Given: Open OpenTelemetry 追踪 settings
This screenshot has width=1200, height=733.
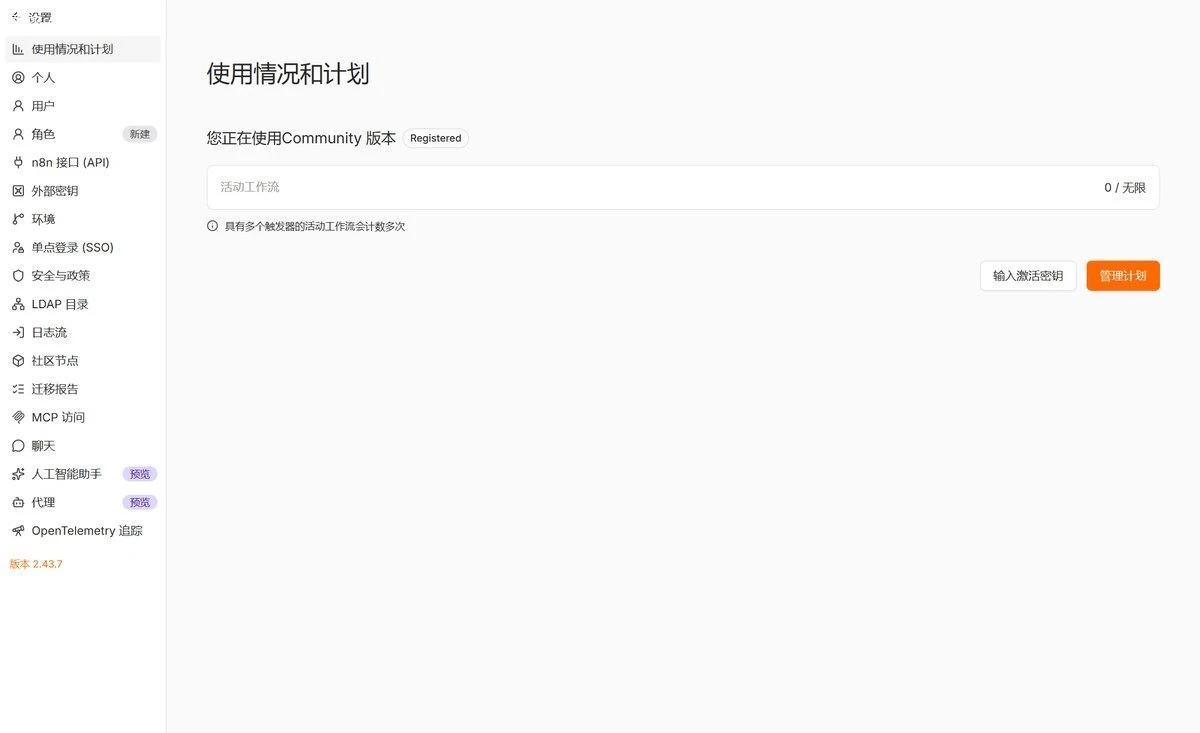Looking at the screenshot, I should [x=83, y=531].
